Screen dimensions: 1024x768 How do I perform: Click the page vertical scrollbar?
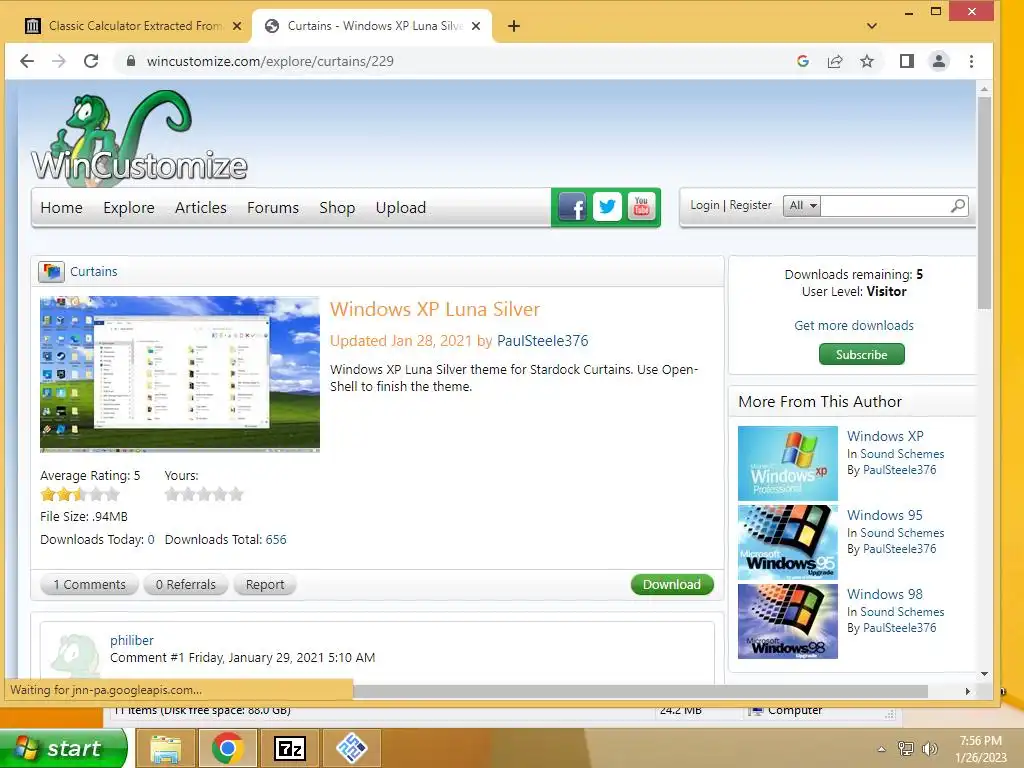tap(984, 202)
